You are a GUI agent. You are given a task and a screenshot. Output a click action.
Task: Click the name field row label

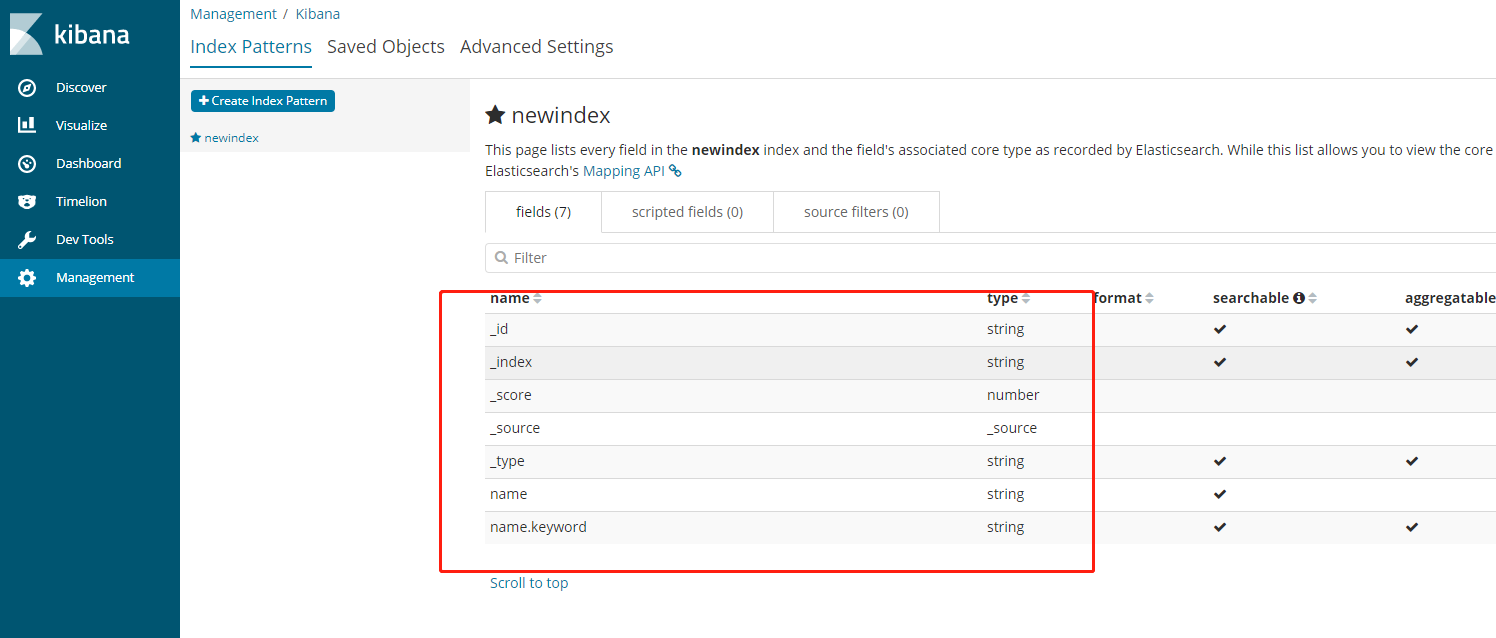point(508,494)
